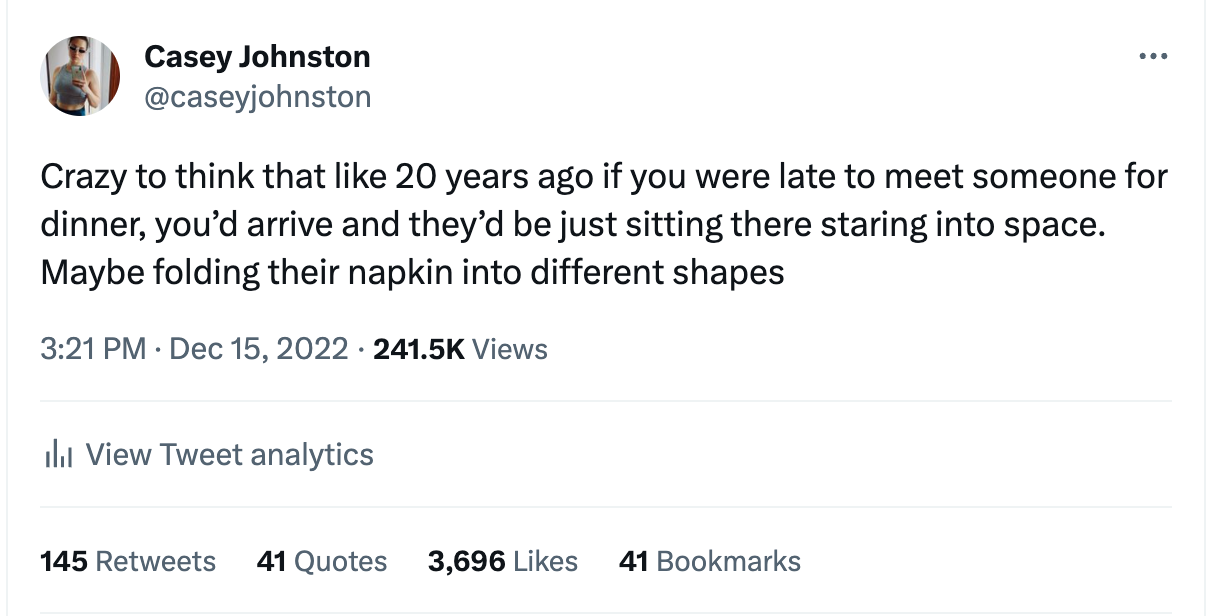This screenshot has width=1206, height=616.
Task: Show the list of Retweets
Action: coord(155,561)
